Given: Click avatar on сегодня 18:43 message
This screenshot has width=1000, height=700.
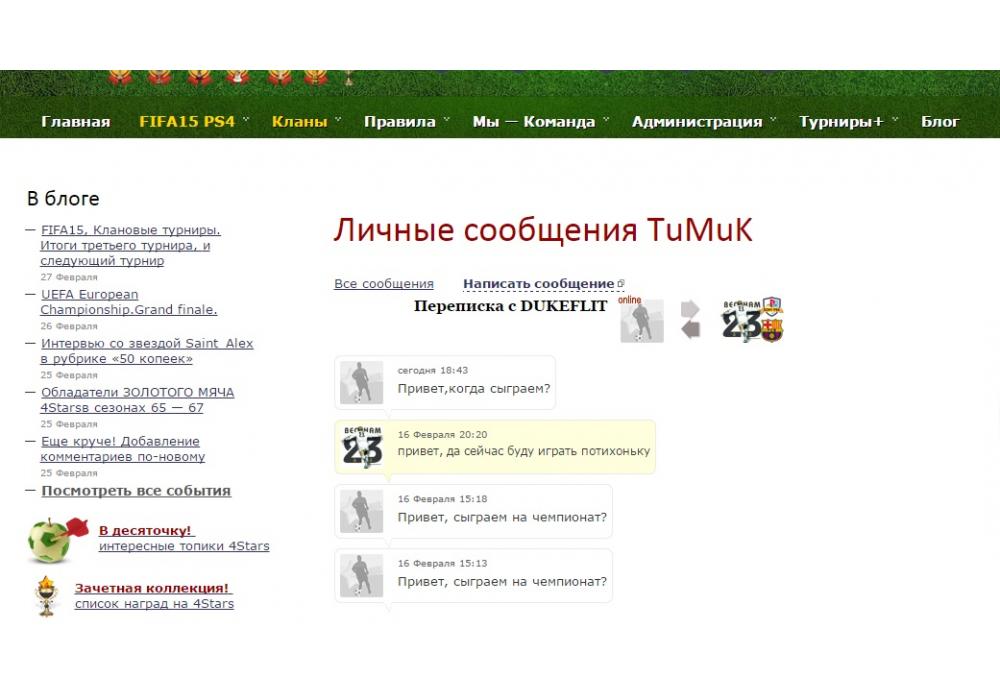Looking at the screenshot, I should tap(361, 383).
